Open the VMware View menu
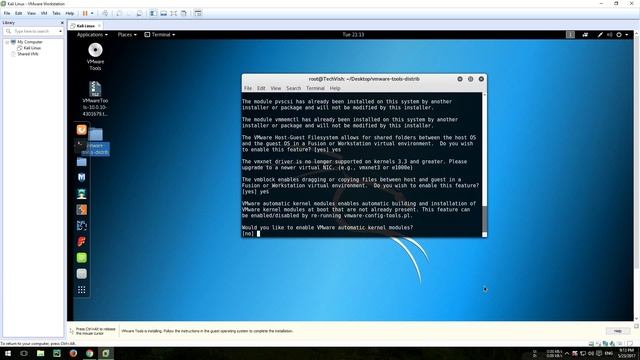640x360 pixels. [31, 13]
